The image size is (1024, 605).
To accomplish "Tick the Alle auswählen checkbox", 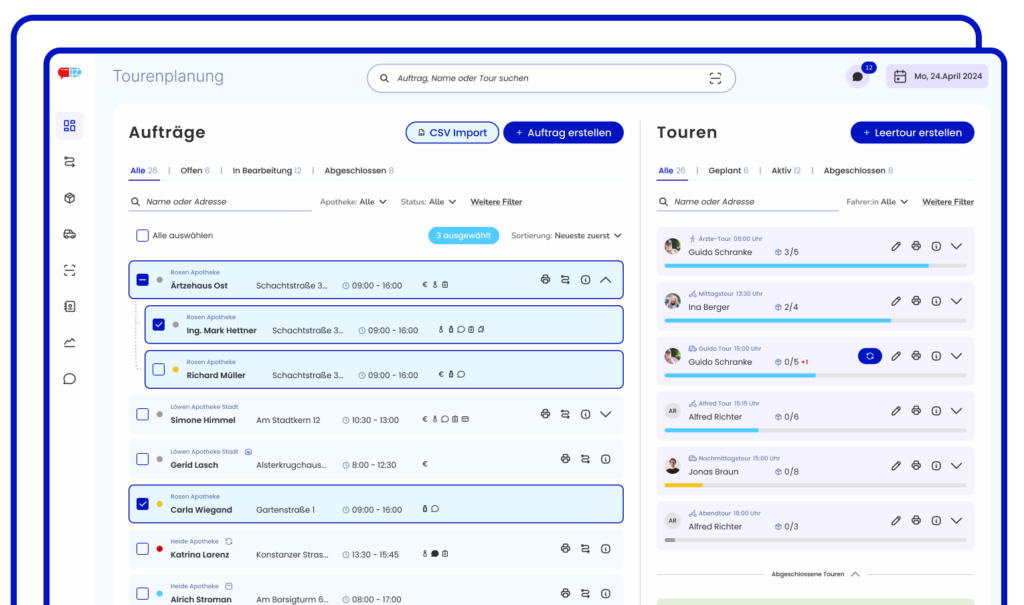I will point(142,235).
